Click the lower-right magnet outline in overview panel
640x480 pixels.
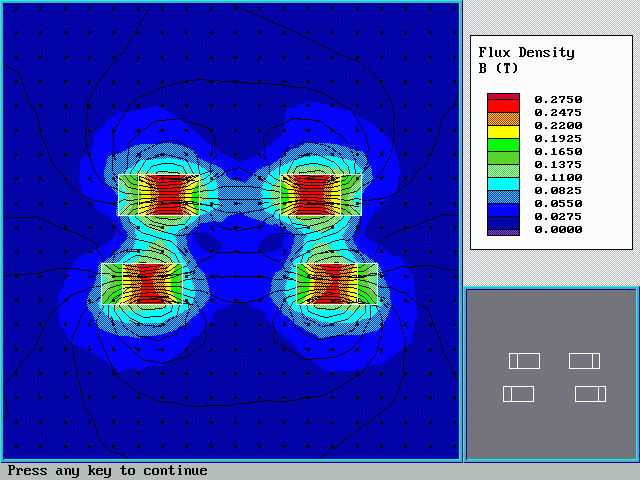[590, 394]
